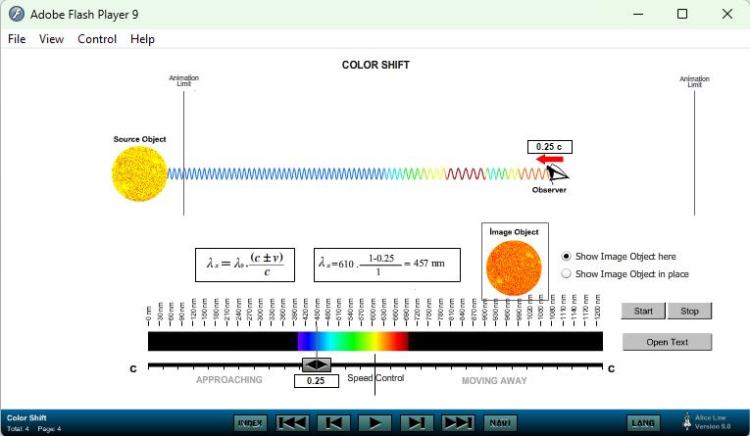Open the File menu
The height and width of the screenshot is (436, 750).
pyautogui.click(x=17, y=39)
